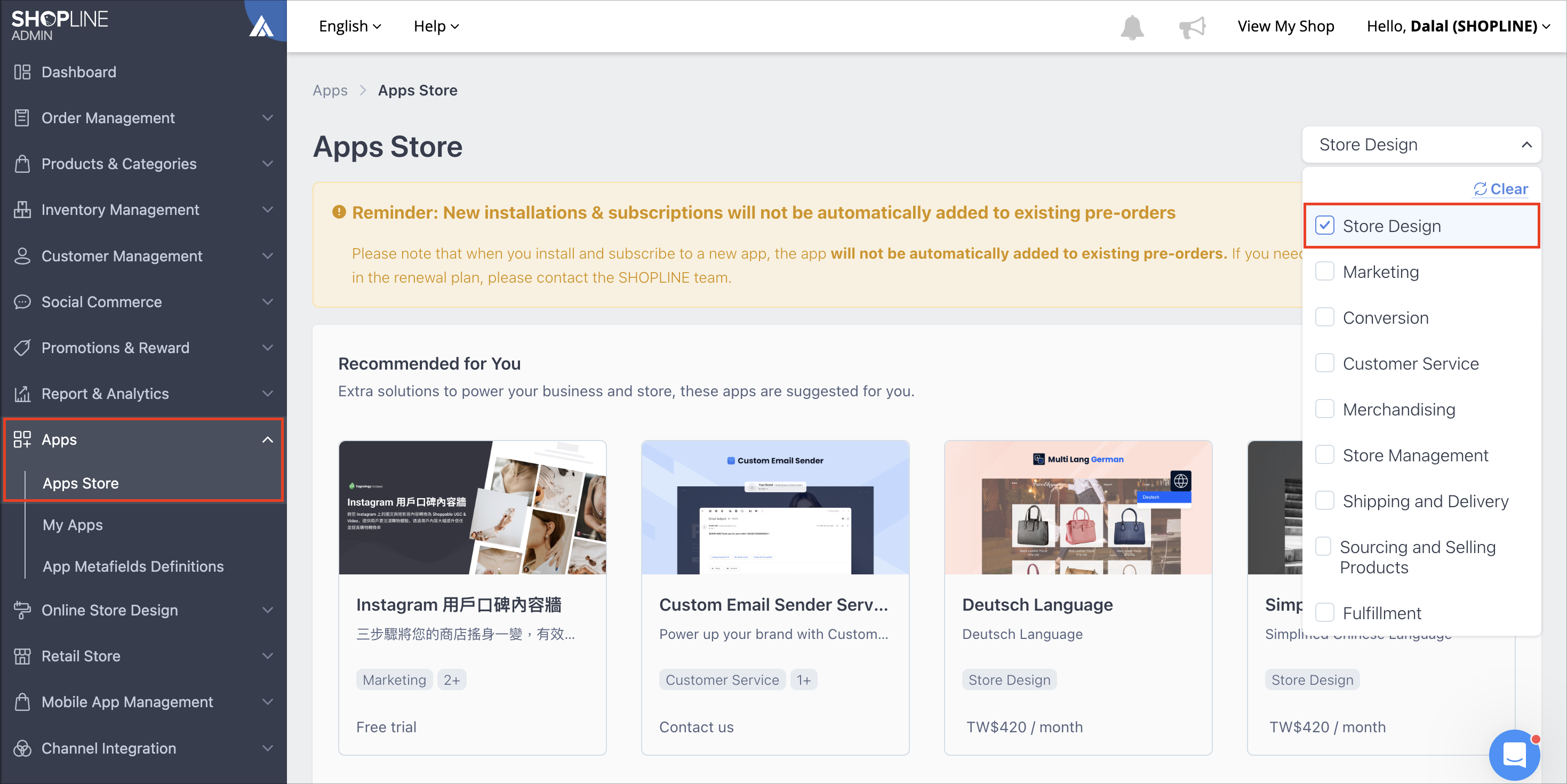Image resolution: width=1567 pixels, height=784 pixels.
Task: Expand the Customer Management chevron
Action: 268,256
